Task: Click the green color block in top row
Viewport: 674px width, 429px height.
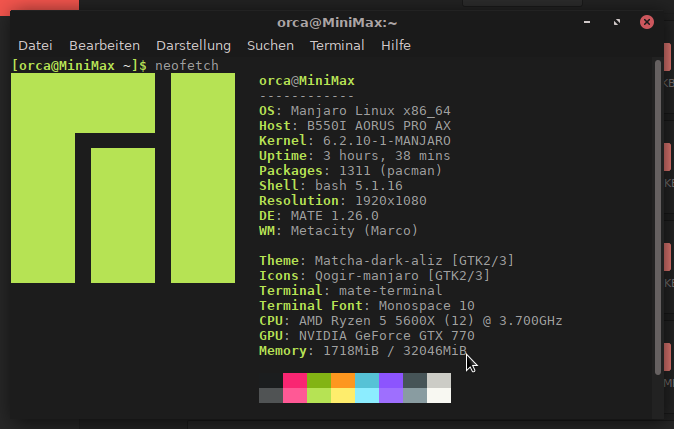Action: [319, 380]
